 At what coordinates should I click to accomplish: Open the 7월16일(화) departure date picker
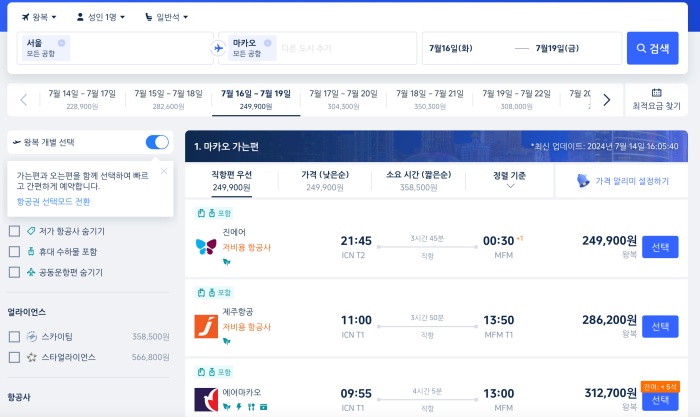tap(450, 48)
